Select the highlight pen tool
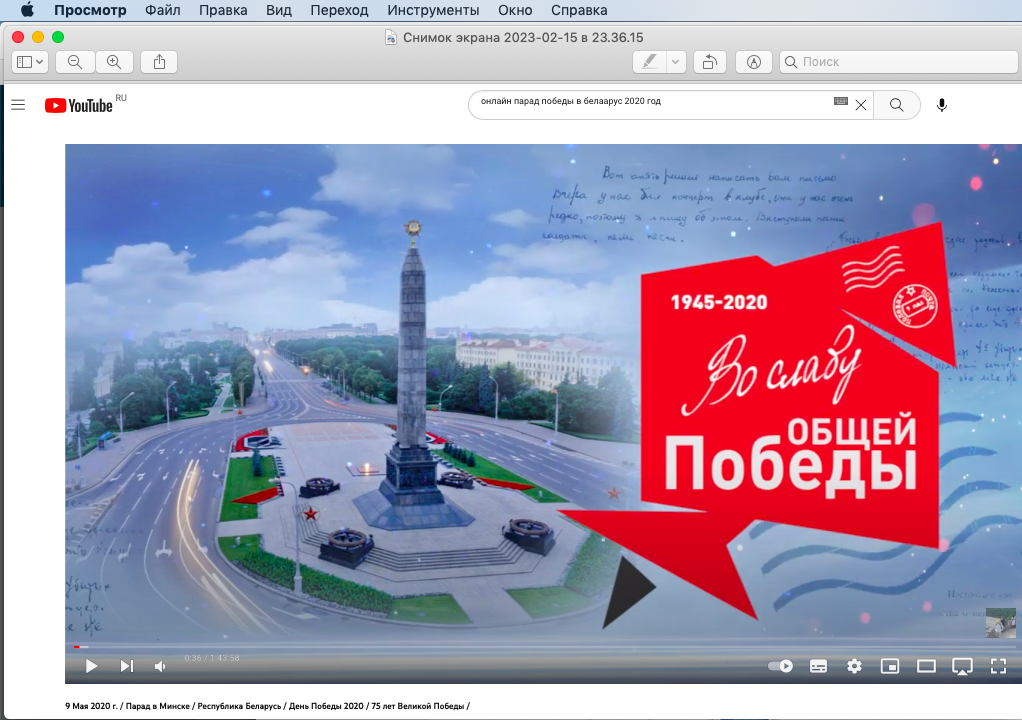The width and height of the screenshot is (1022, 720). pyautogui.click(x=650, y=62)
